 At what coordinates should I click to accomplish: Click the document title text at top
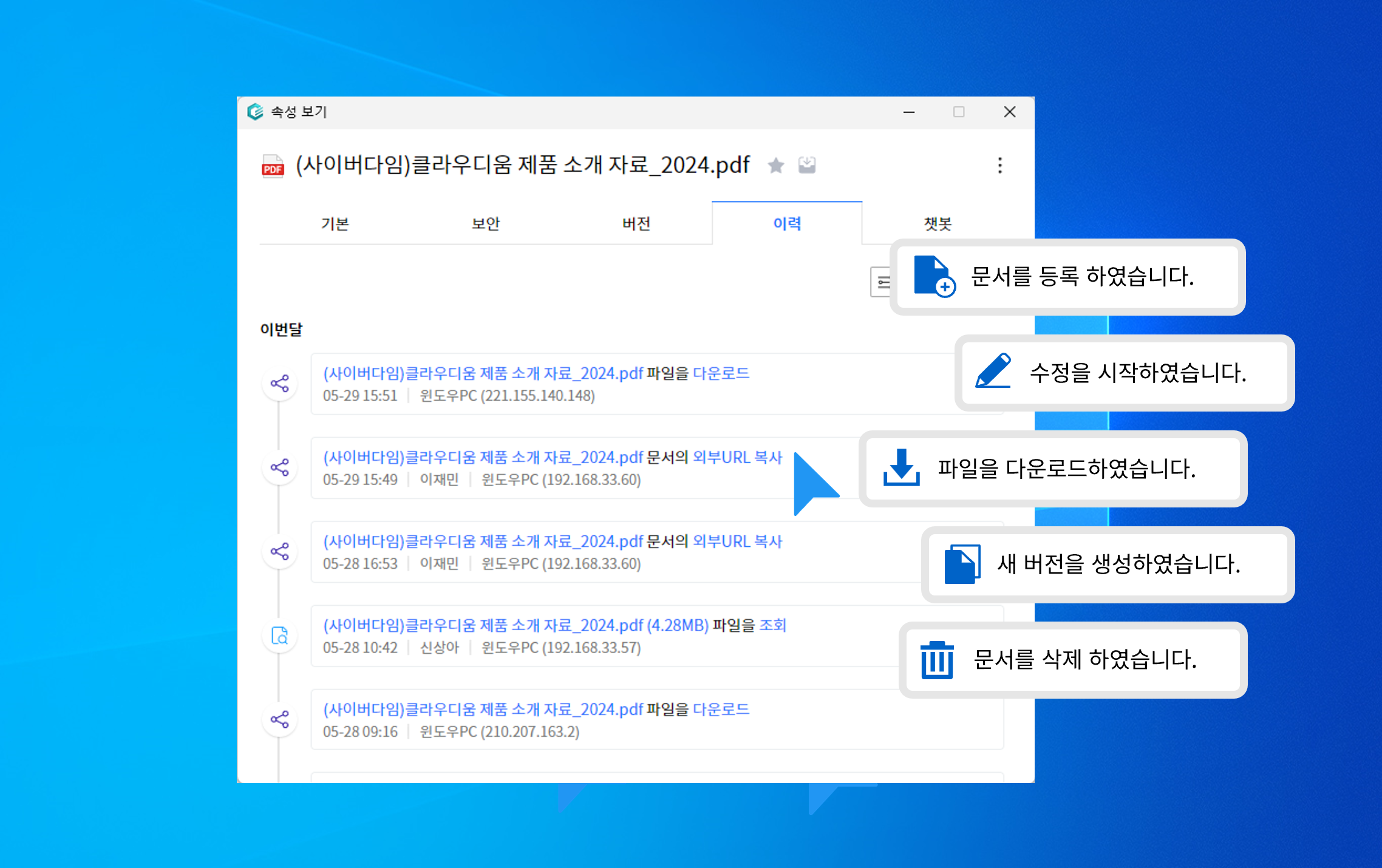click(523, 165)
